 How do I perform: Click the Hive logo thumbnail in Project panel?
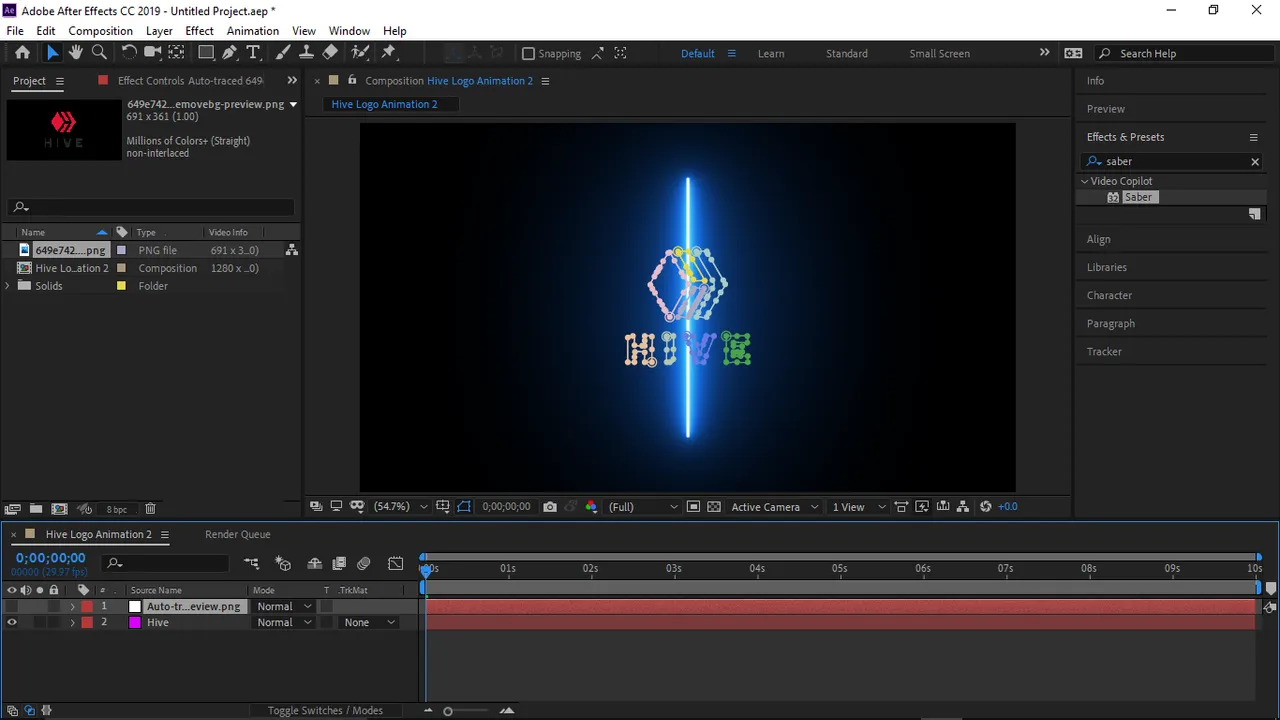(63, 129)
